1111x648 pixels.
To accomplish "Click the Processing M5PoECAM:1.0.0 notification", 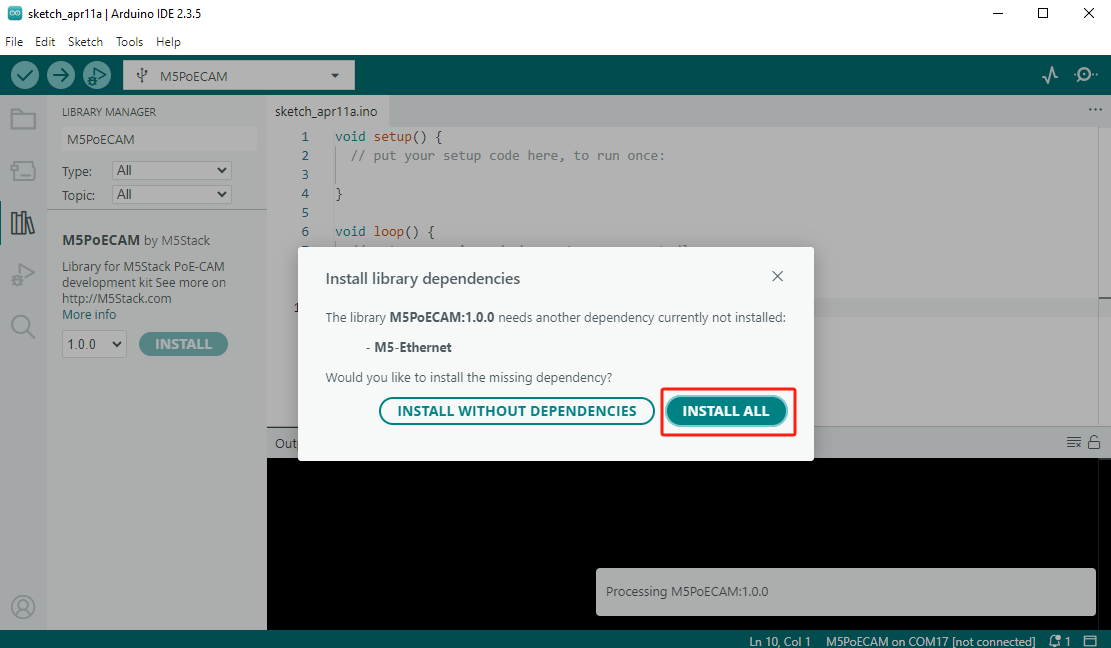I will pos(846,592).
